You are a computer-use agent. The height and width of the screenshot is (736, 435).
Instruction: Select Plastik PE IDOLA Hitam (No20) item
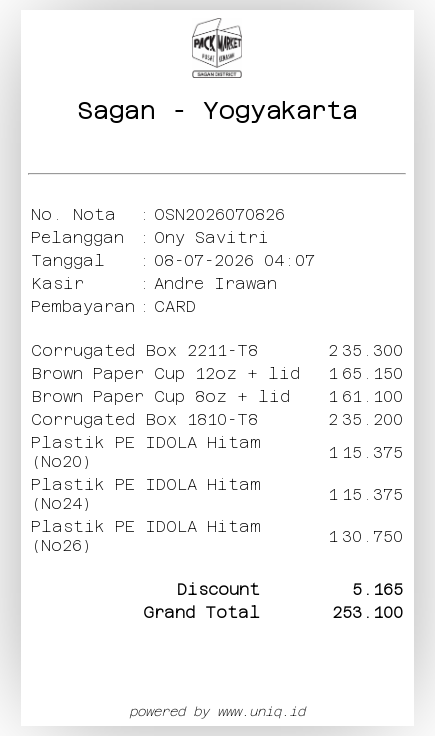146,452
